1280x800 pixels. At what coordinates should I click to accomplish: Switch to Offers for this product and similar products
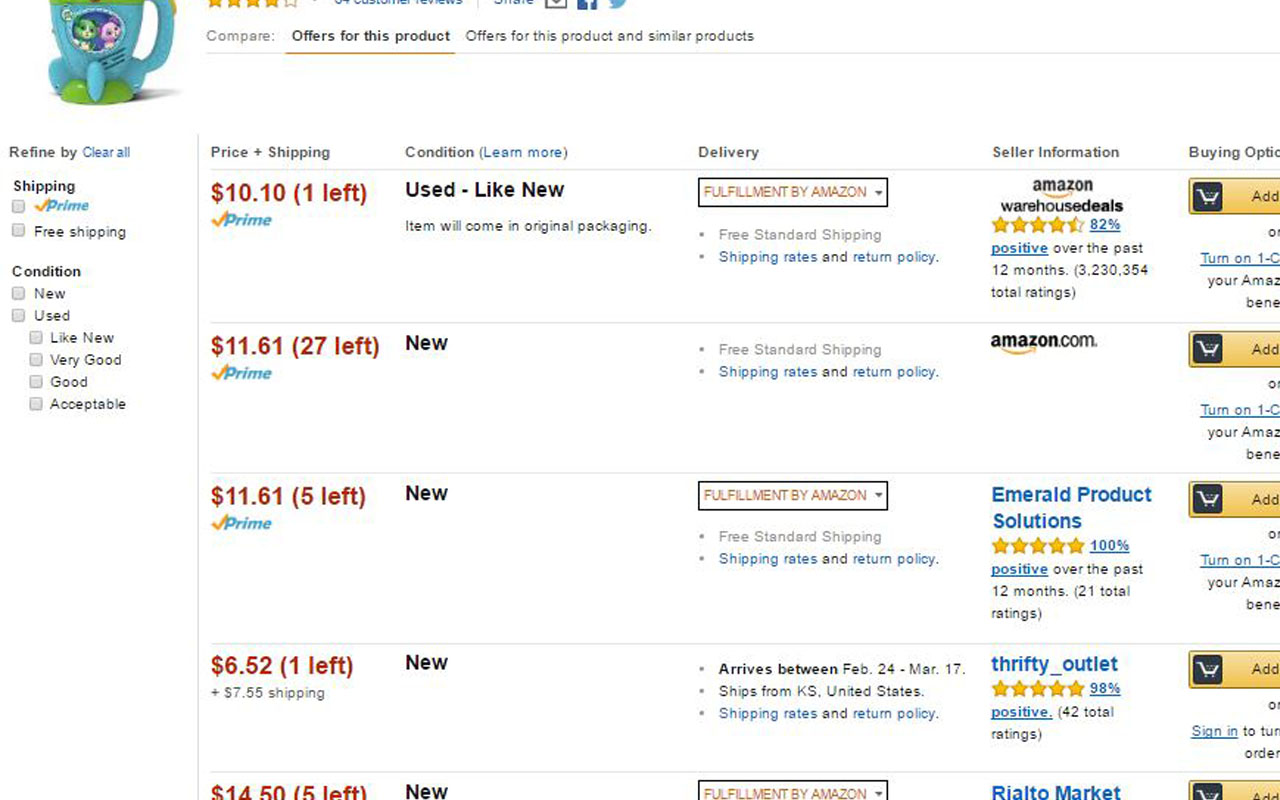608,36
